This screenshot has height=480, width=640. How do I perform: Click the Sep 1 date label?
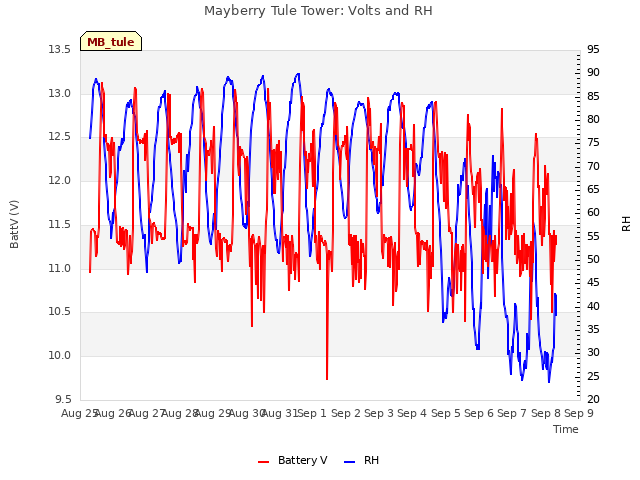pyautogui.click(x=312, y=413)
